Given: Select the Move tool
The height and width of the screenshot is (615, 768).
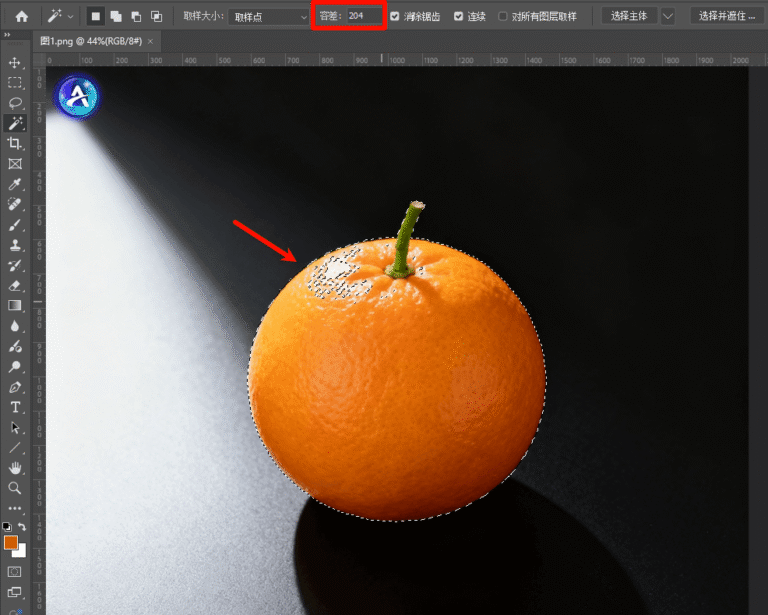Looking at the screenshot, I should 15,62.
